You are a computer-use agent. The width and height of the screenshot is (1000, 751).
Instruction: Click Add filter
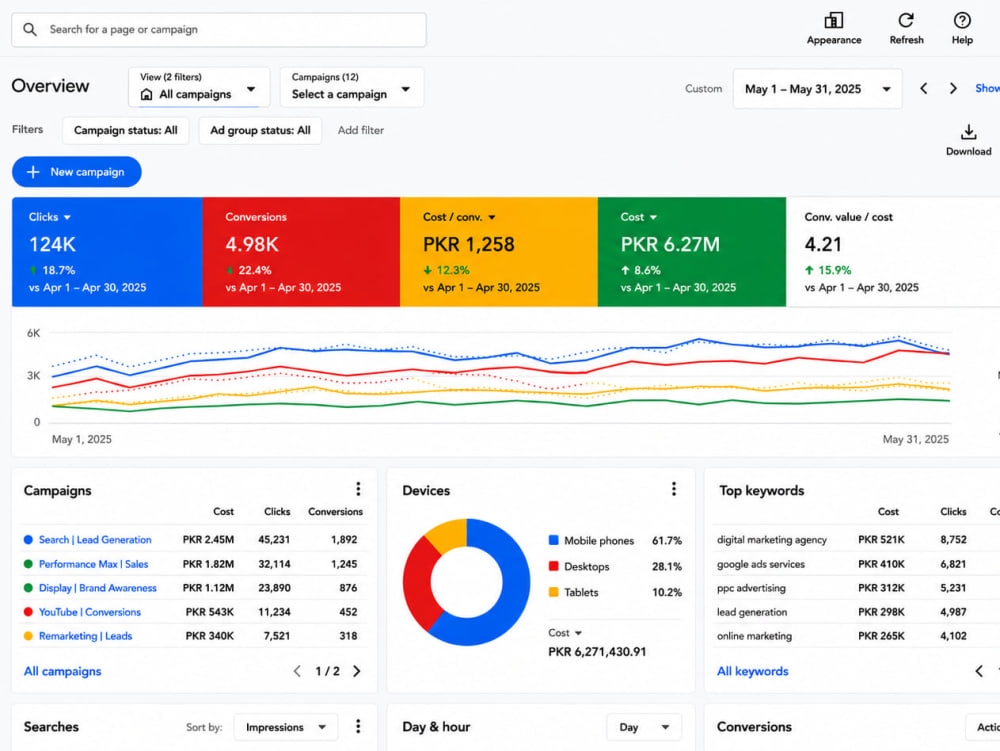click(x=360, y=130)
